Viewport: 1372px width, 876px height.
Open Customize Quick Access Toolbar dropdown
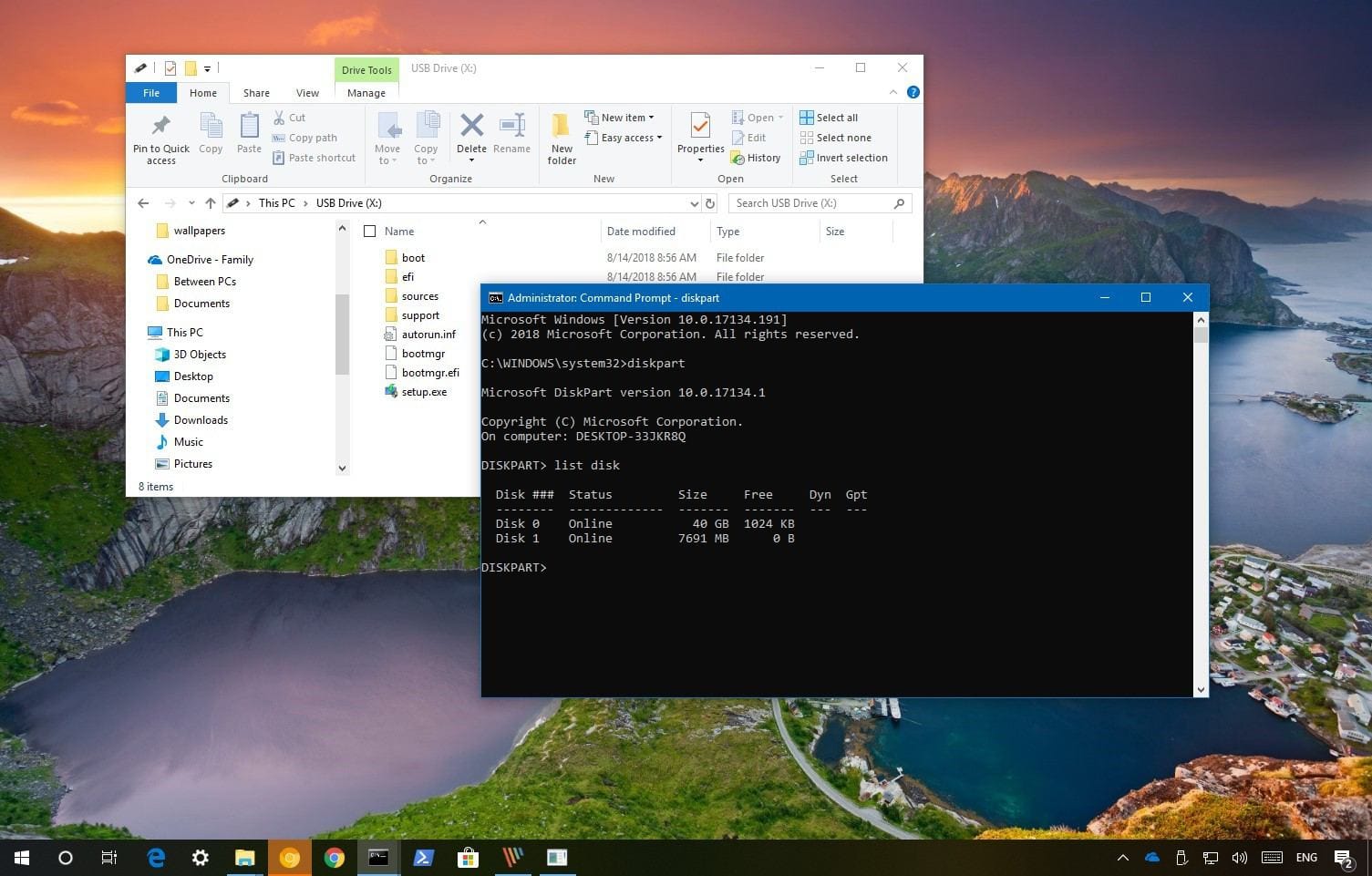pyautogui.click(x=207, y=68)
